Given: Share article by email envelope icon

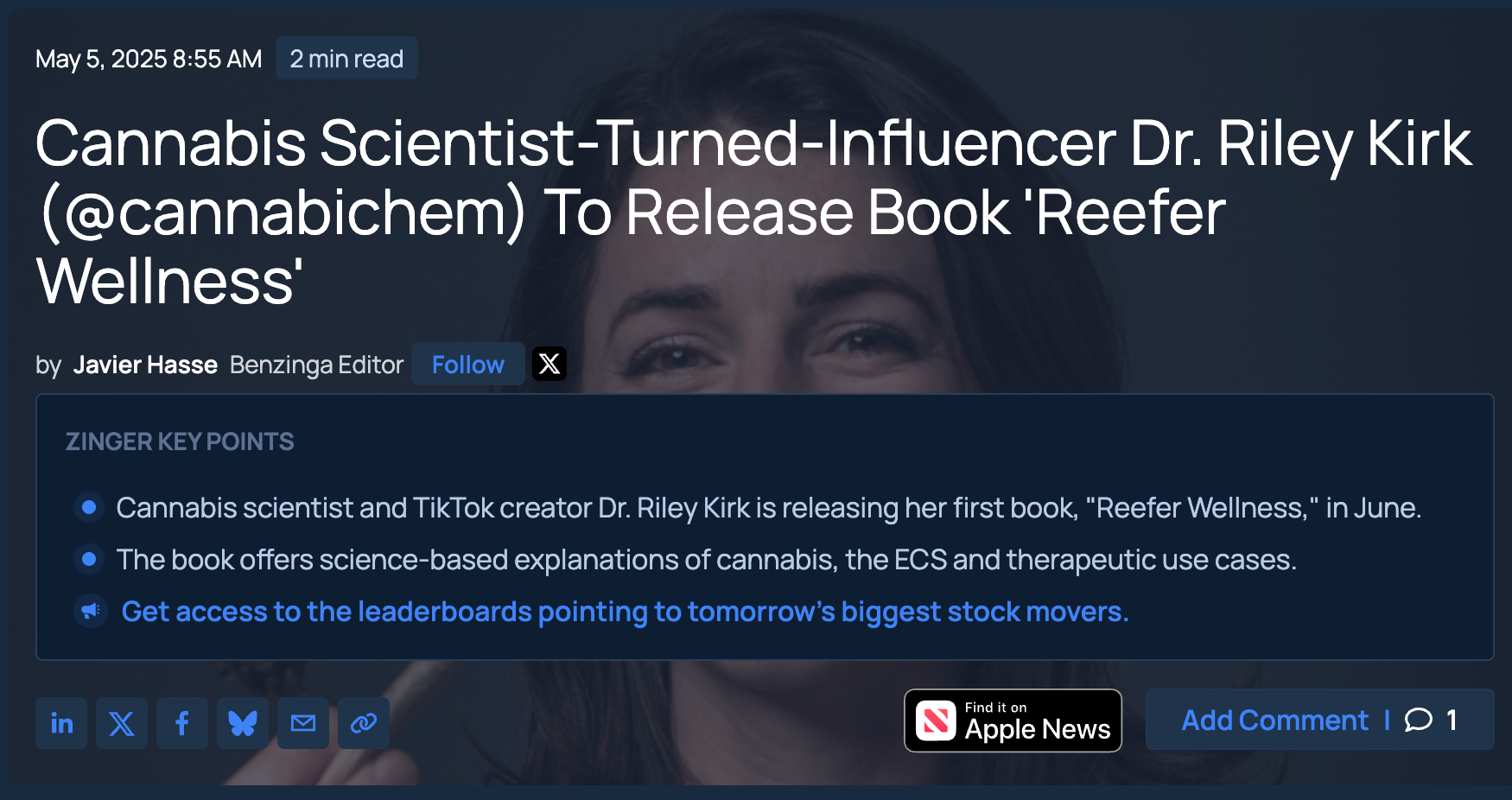Looking at the screenshot, I should click(303, 723).
